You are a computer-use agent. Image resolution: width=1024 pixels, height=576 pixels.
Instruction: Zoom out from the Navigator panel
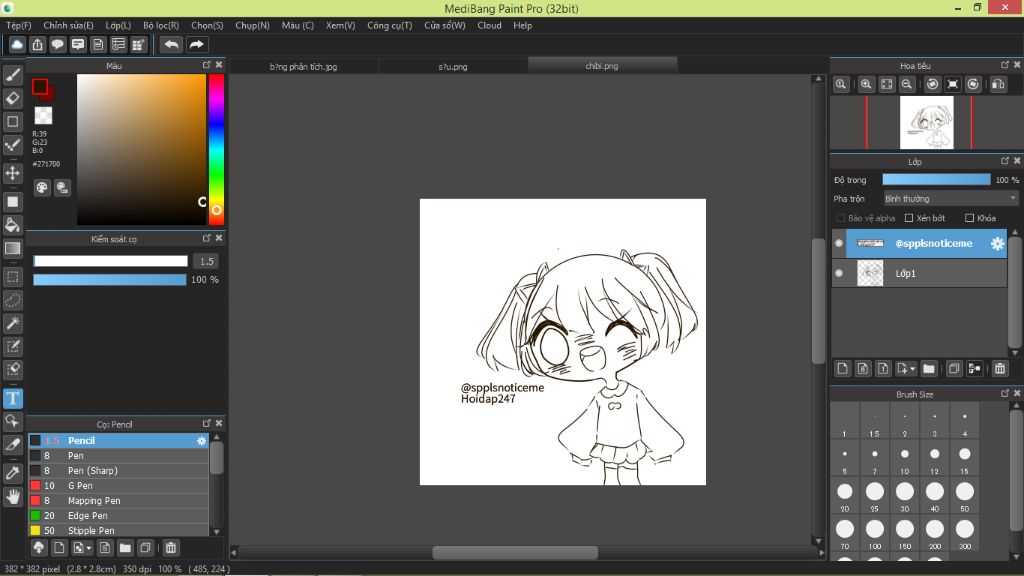[x=907, y=84]
